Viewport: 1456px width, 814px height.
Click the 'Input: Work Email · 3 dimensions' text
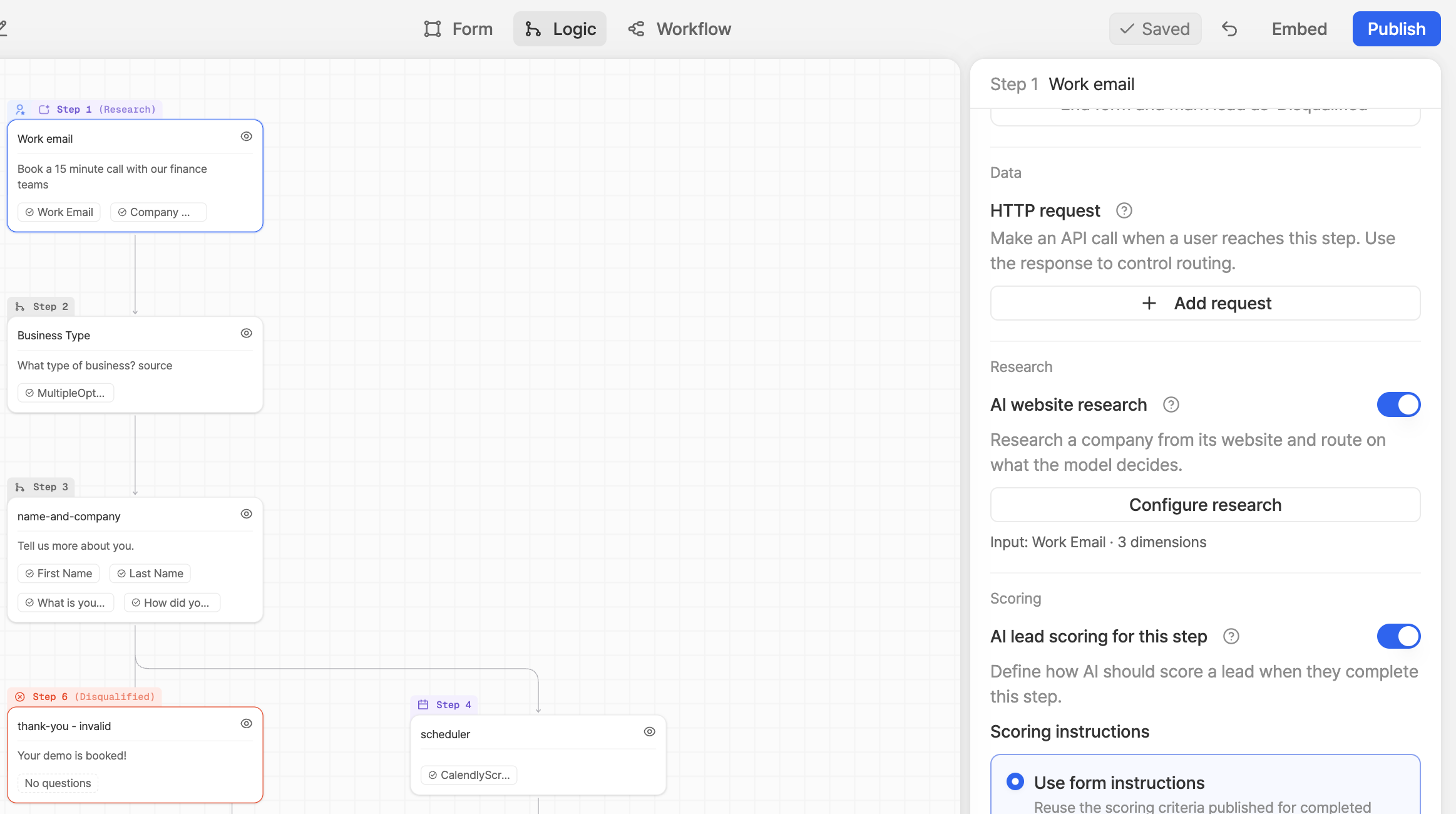(x=1098, y=542)
